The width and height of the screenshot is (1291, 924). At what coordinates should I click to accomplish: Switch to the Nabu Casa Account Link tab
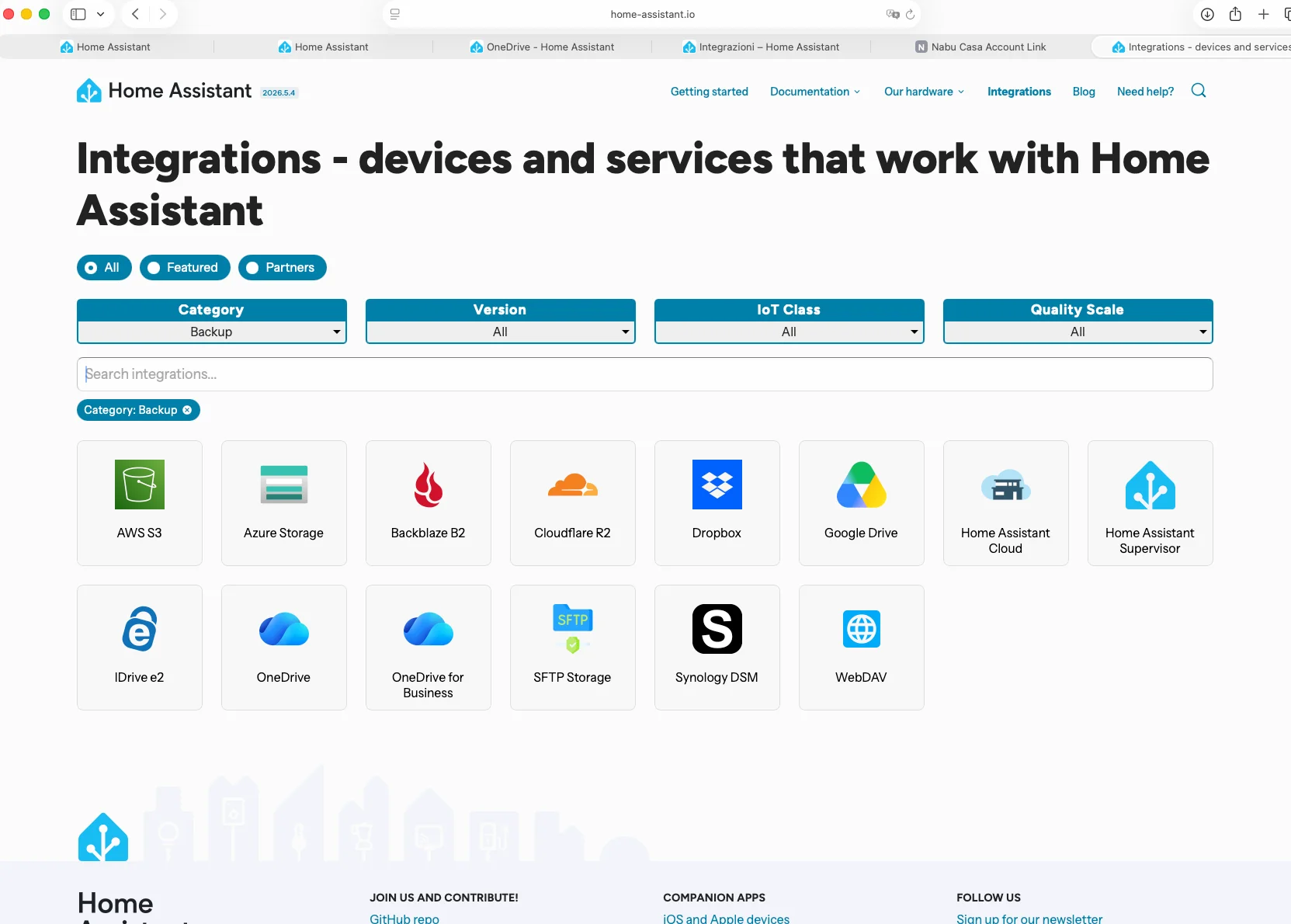point(980,47)
